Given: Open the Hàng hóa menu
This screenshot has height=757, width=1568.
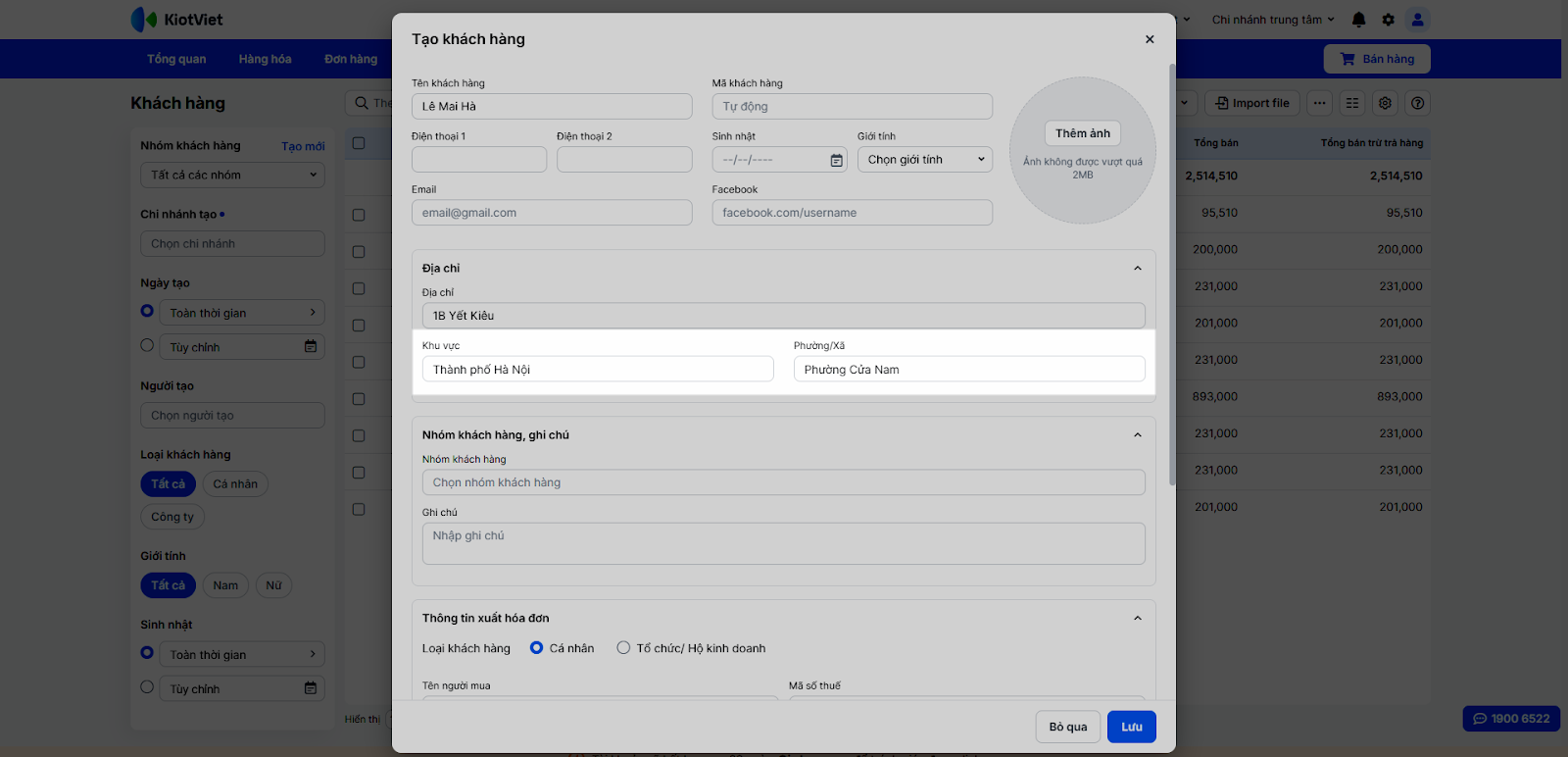Looking at the screenshot, I should pos(265,59).
